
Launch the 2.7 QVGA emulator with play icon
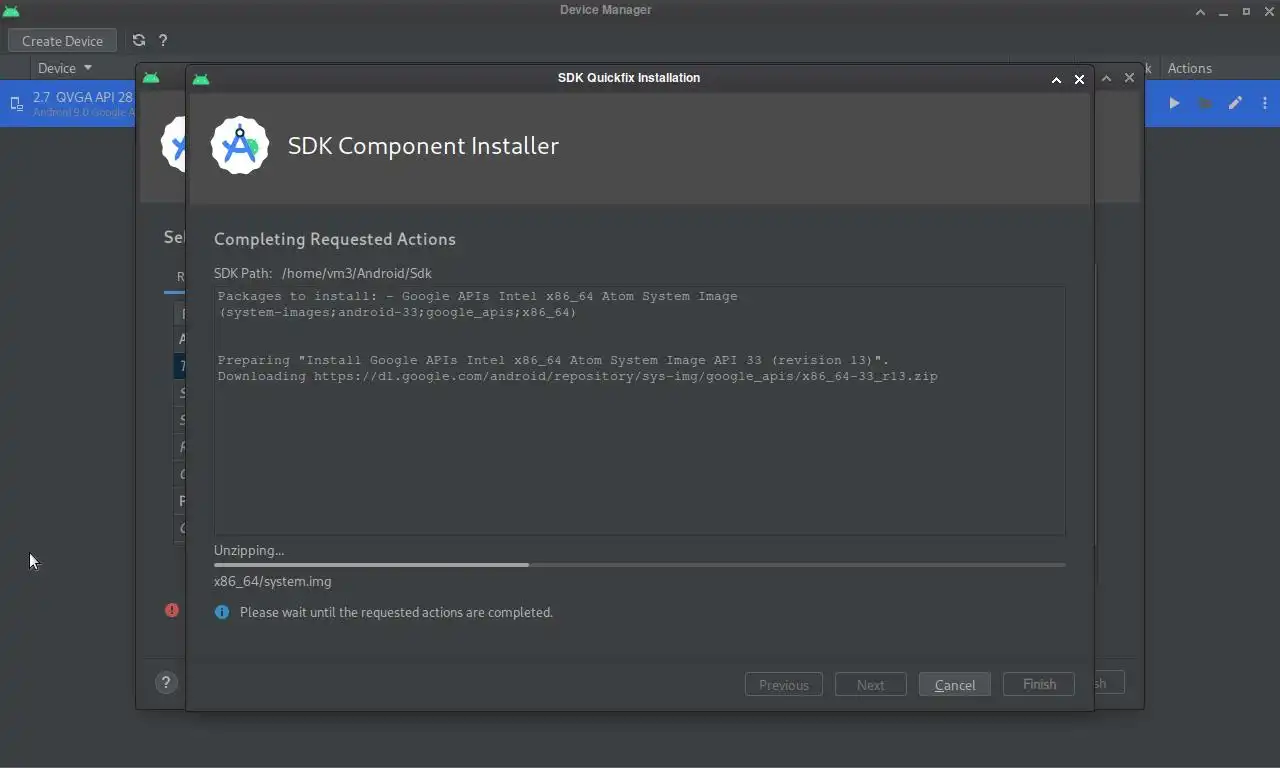click(x=1175, y=103)
